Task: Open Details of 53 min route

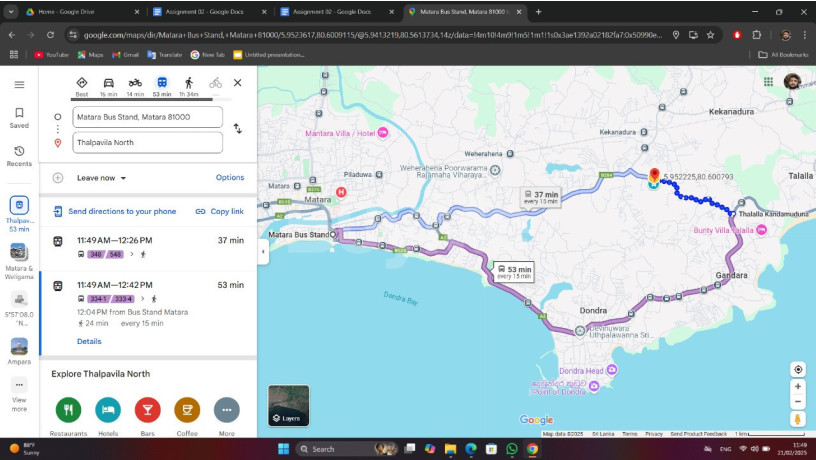Action: point(89,341)
